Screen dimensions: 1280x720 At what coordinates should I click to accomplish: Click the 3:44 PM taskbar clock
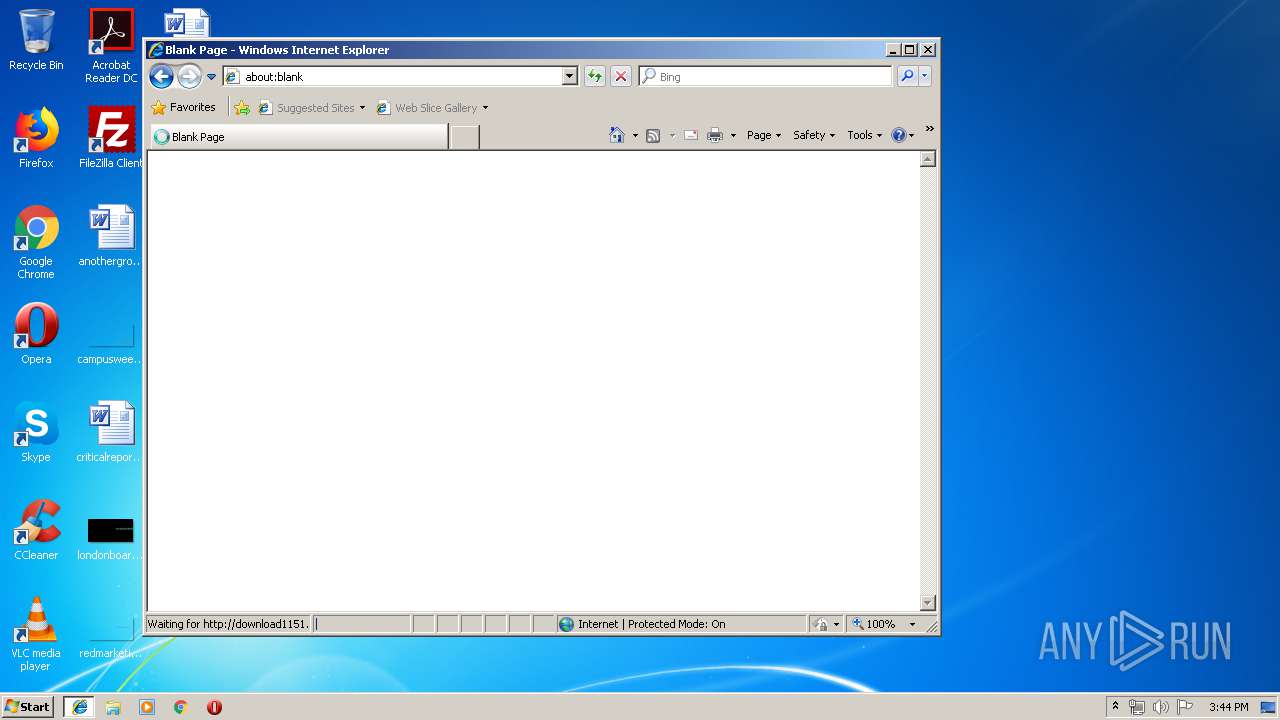(1228, 707)
